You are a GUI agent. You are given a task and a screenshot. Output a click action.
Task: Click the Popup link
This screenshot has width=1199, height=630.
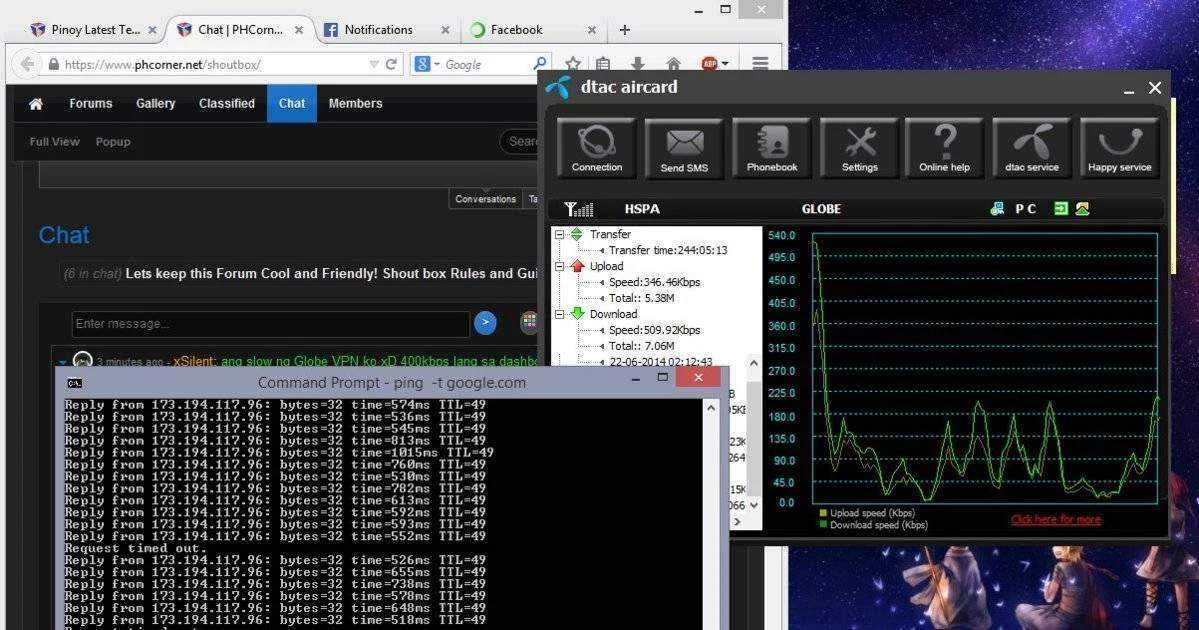coord(113,141)
